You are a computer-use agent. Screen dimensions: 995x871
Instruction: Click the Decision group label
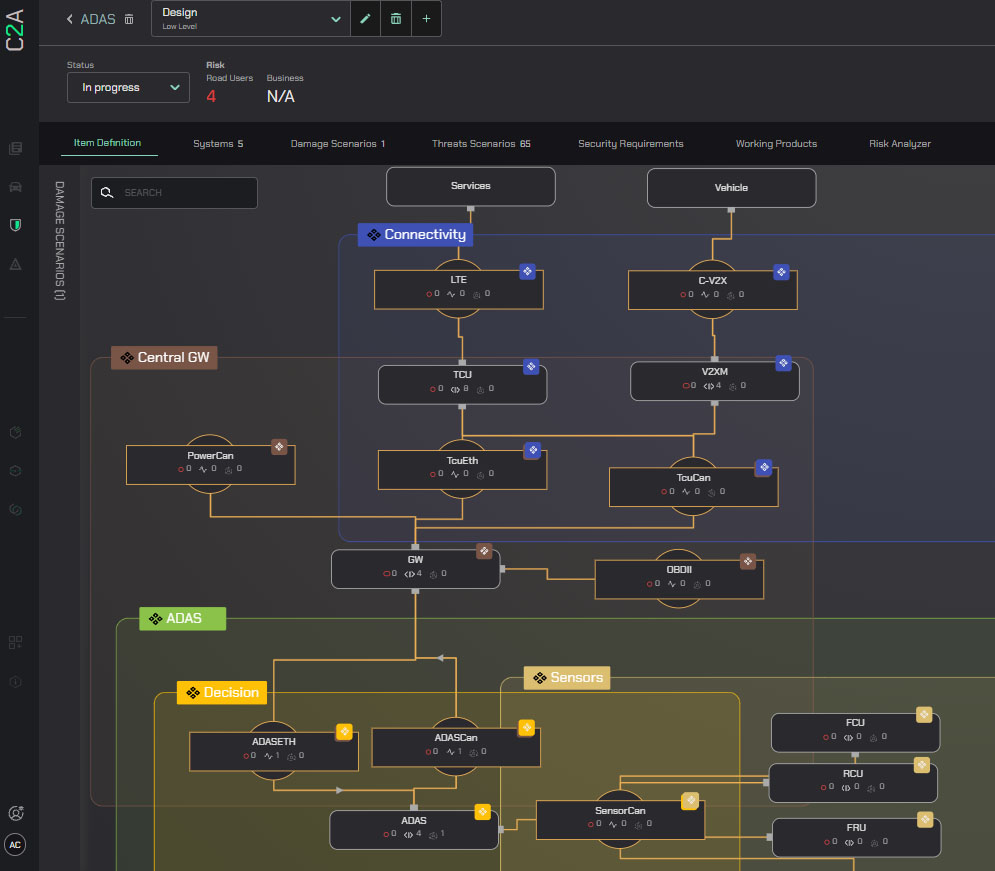[x=222, y=693]
